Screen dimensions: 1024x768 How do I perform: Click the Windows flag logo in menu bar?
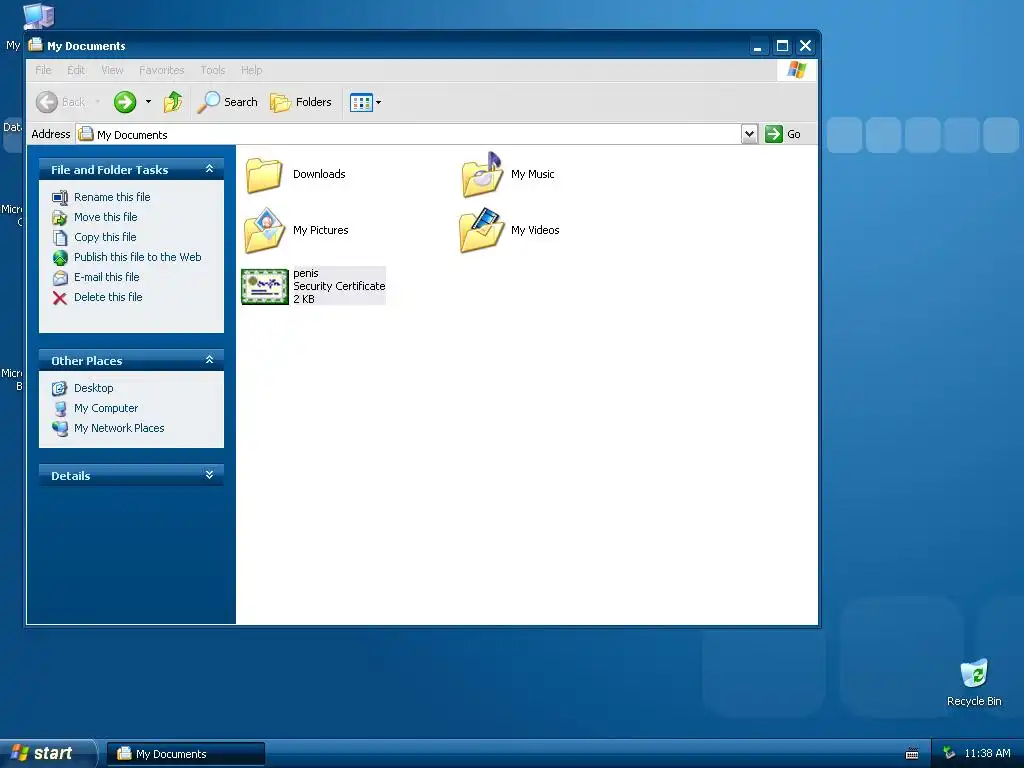point(796,70)
